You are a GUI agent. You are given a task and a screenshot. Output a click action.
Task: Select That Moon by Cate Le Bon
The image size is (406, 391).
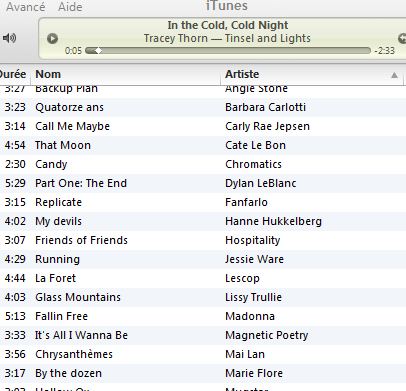[203, 145]
